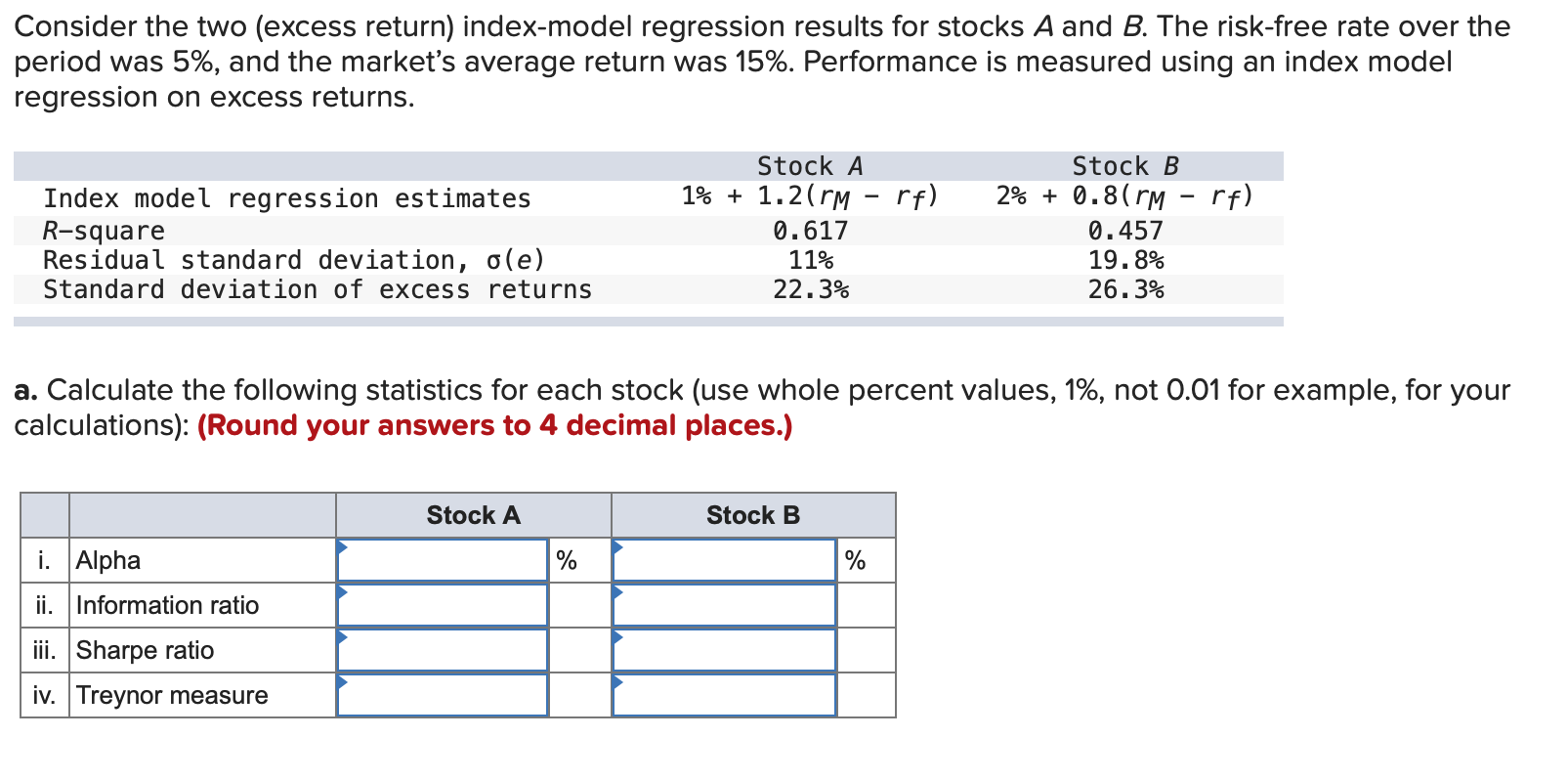Focus the Sharpe ratio field for Stock A
The height and width of the screenshot is (781, 1568).
(x=443, y=650)
